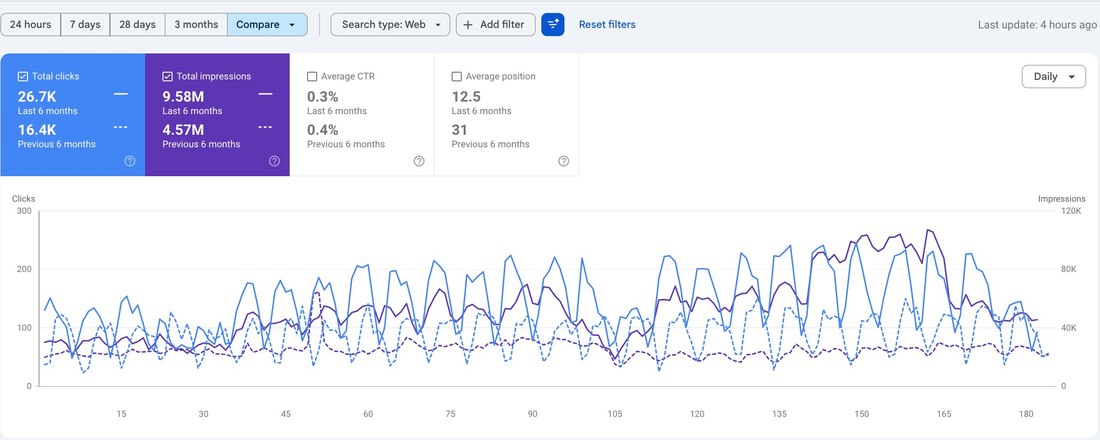
Task: Click the dashed line legend on Total impressions card
Action: [265, 127]
